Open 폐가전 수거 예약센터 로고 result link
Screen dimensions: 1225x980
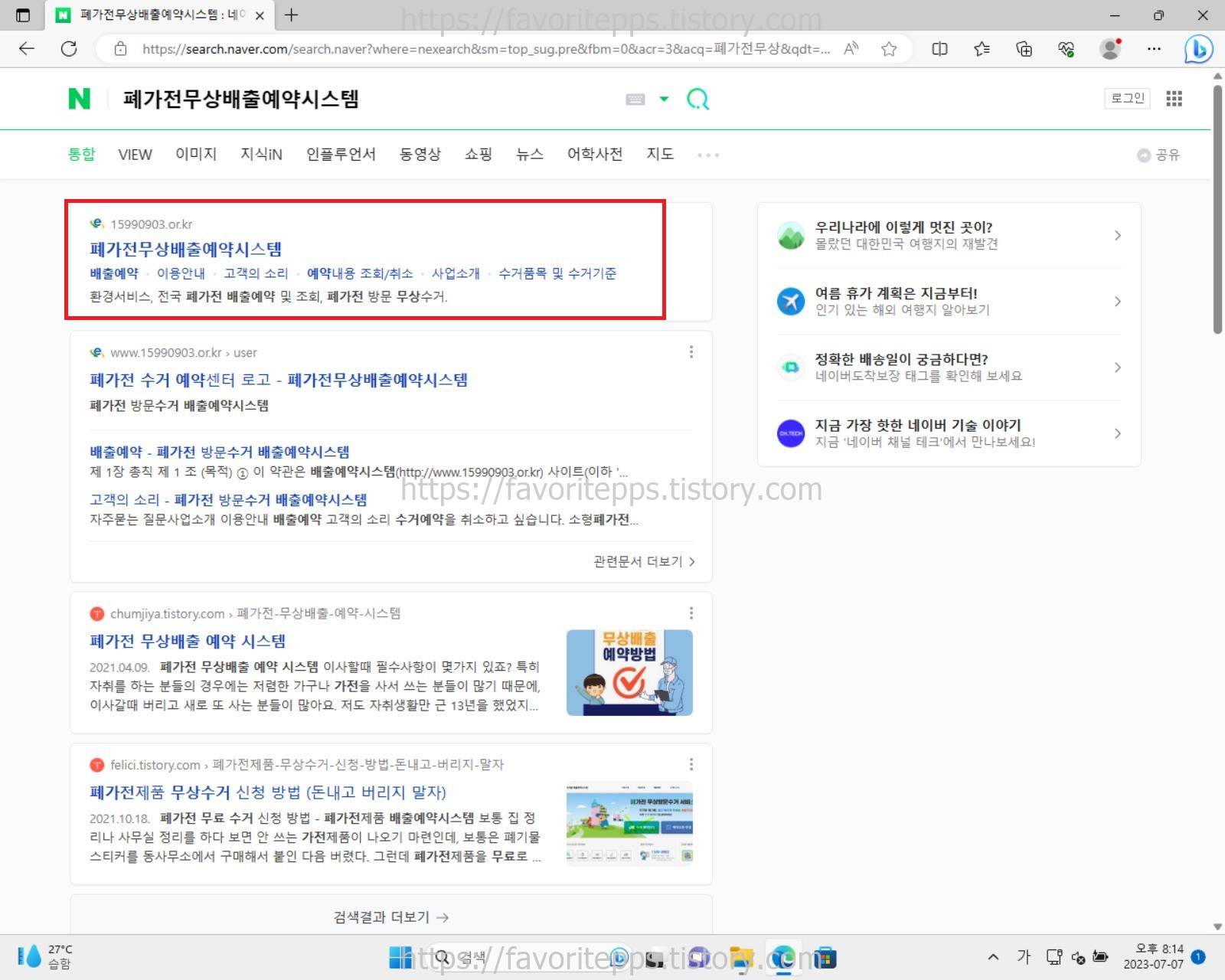point(279,380)
